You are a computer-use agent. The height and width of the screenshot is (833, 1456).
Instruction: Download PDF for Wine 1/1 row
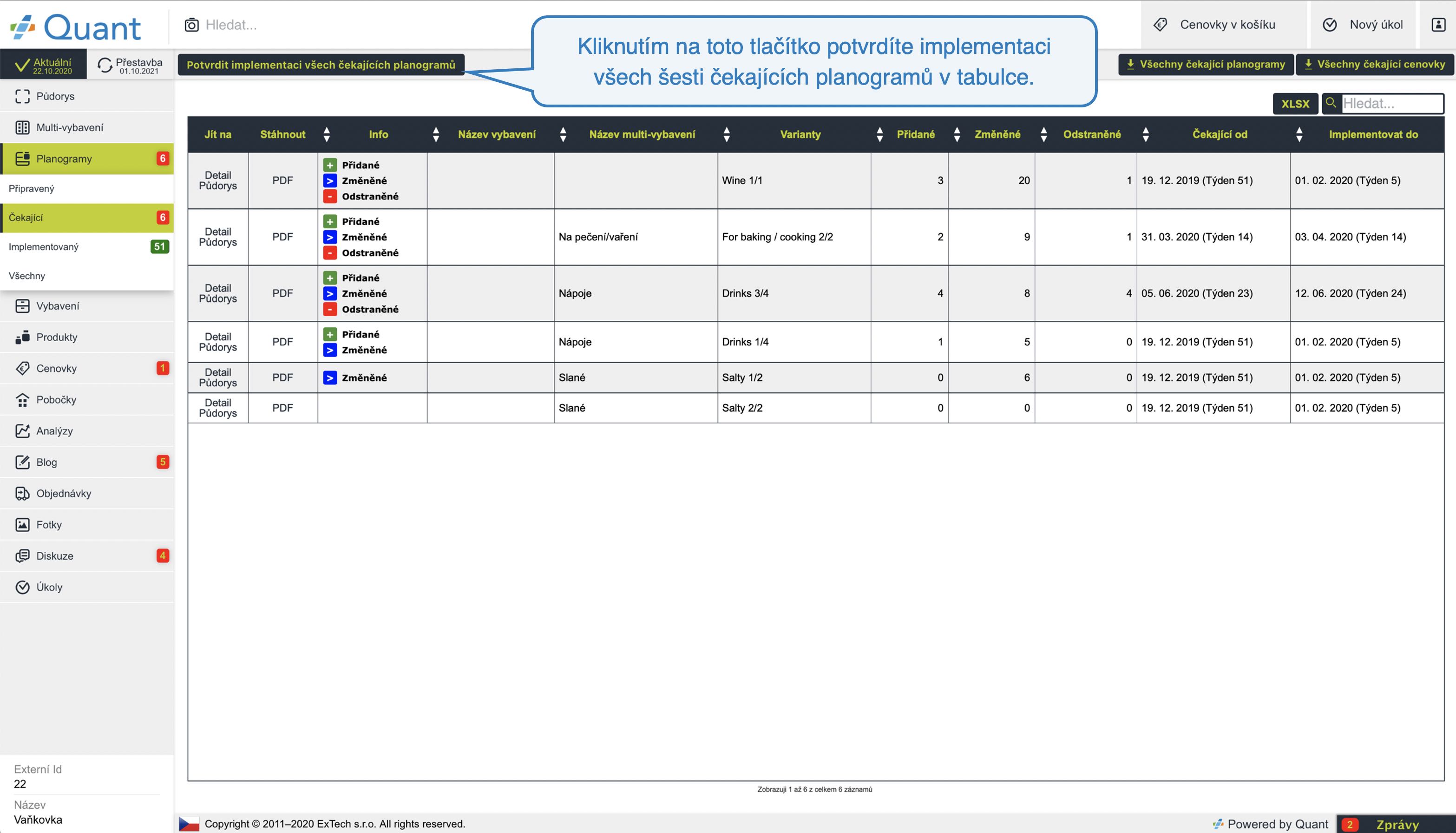[x=282, y=180]
